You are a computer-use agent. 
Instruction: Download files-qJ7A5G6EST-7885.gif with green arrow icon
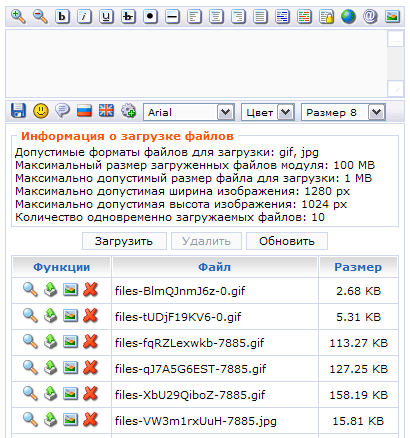tap(51, 368)
